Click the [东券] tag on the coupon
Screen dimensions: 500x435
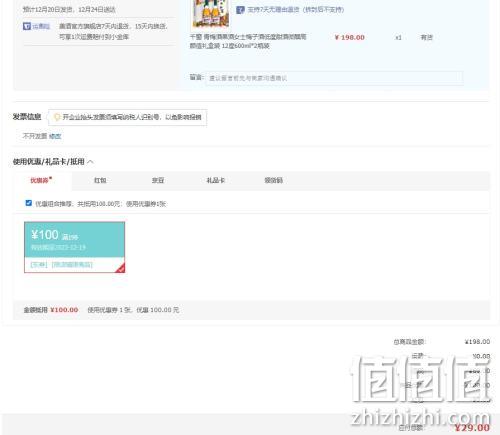(39, 265)
